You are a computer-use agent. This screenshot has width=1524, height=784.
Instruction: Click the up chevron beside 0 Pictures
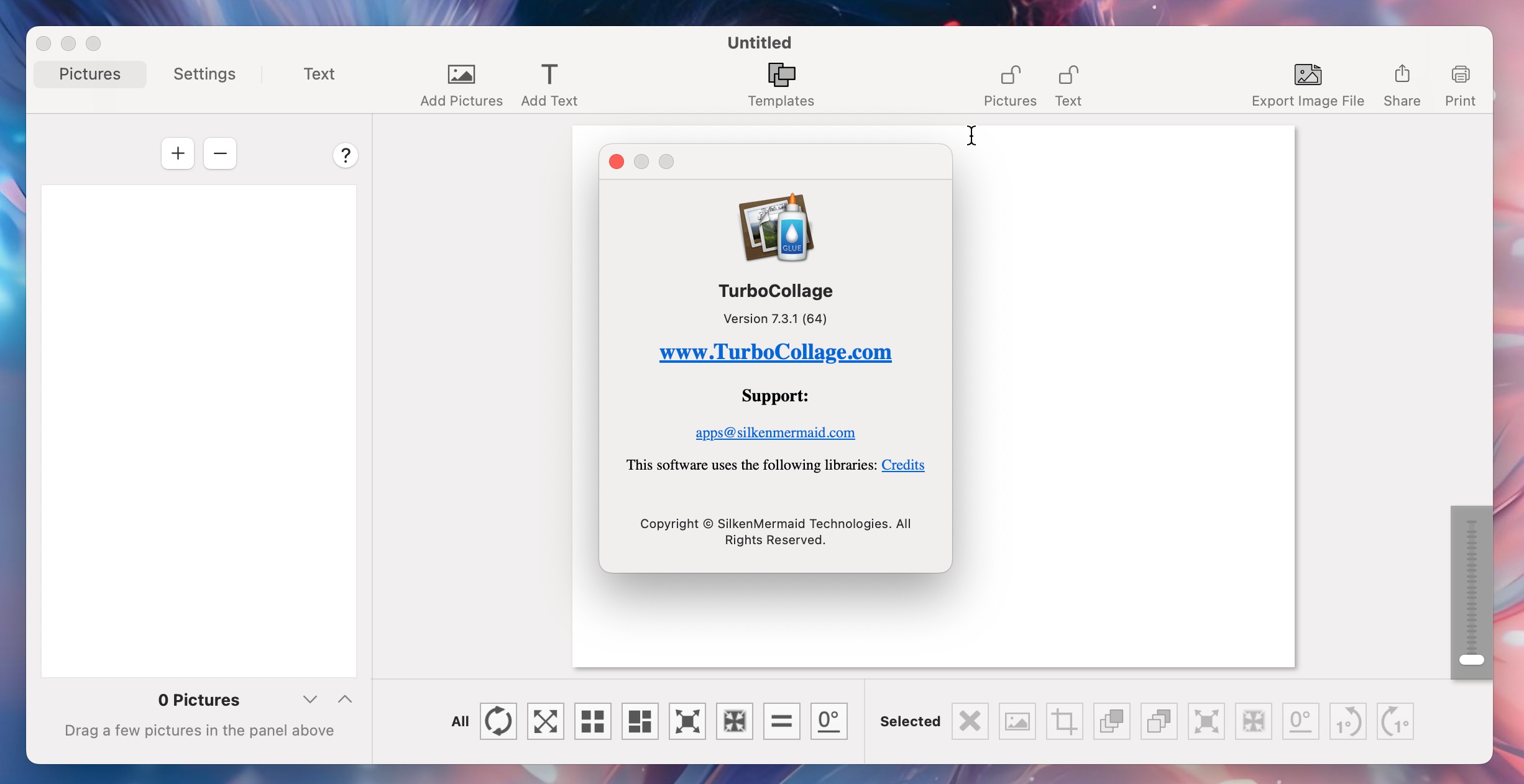[x=345, y=700]
